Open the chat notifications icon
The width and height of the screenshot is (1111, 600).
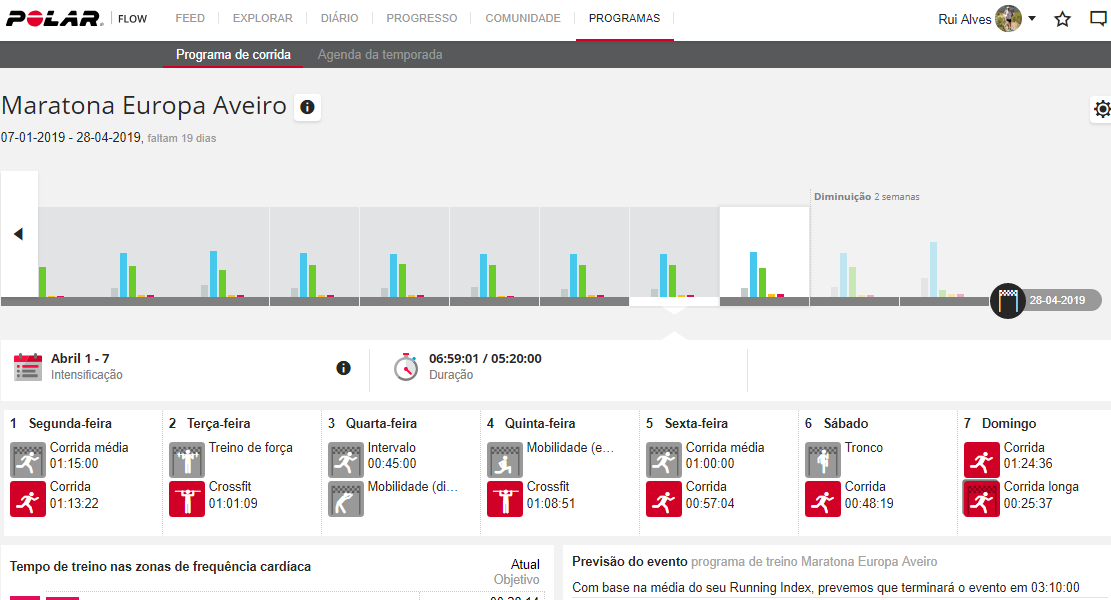[1098, 19]
